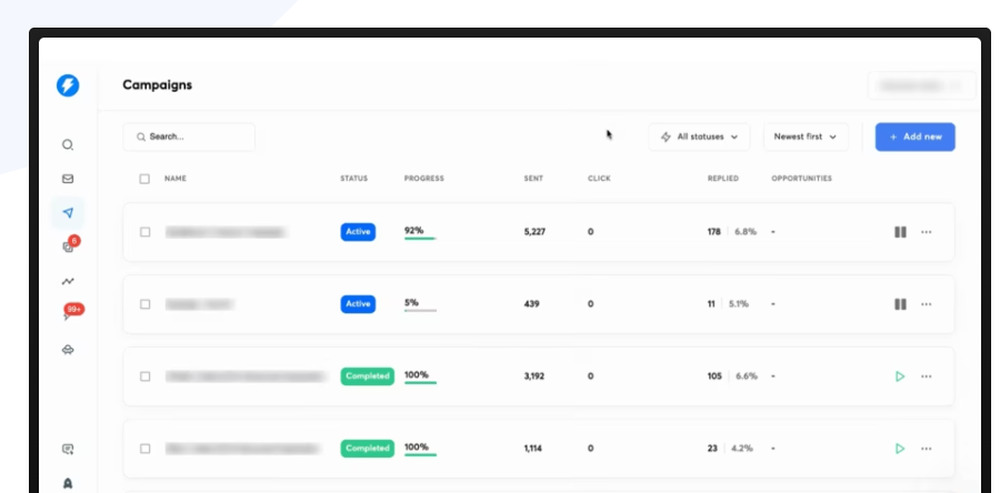
Task: Click the SENT column header
Action: (534, 179)
